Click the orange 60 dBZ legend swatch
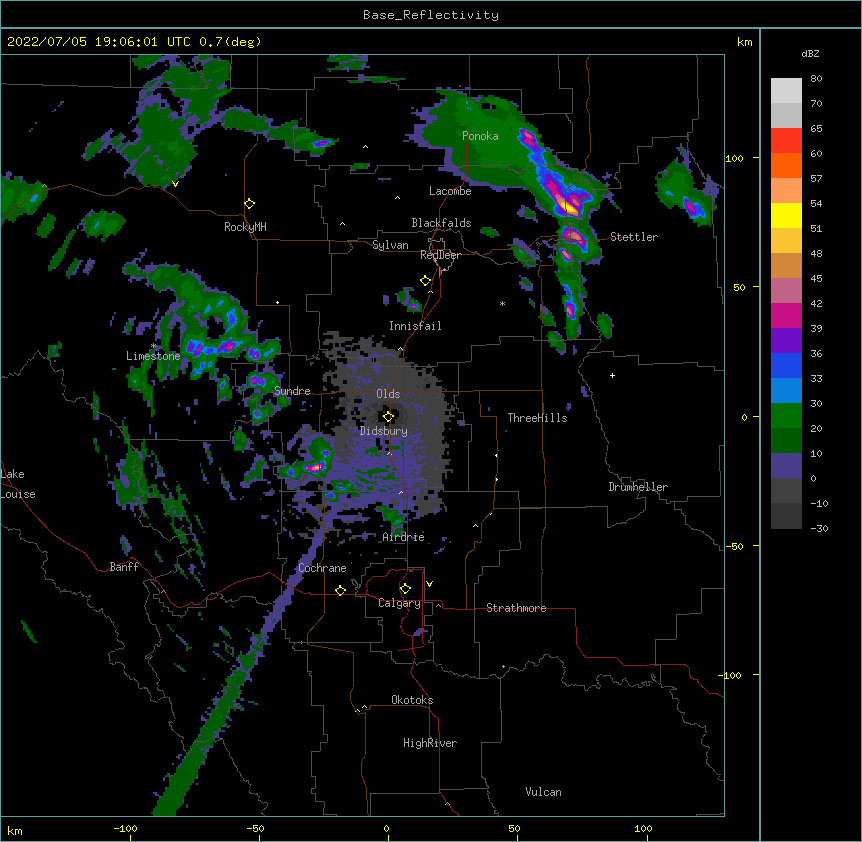Image resolution: width=862 pixels, height=842 pixels. (786, 165)
